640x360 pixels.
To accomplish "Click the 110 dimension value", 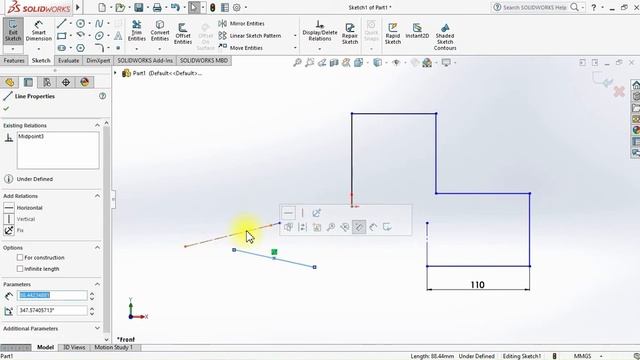I will pyautogui.click(x=478, y=284).
